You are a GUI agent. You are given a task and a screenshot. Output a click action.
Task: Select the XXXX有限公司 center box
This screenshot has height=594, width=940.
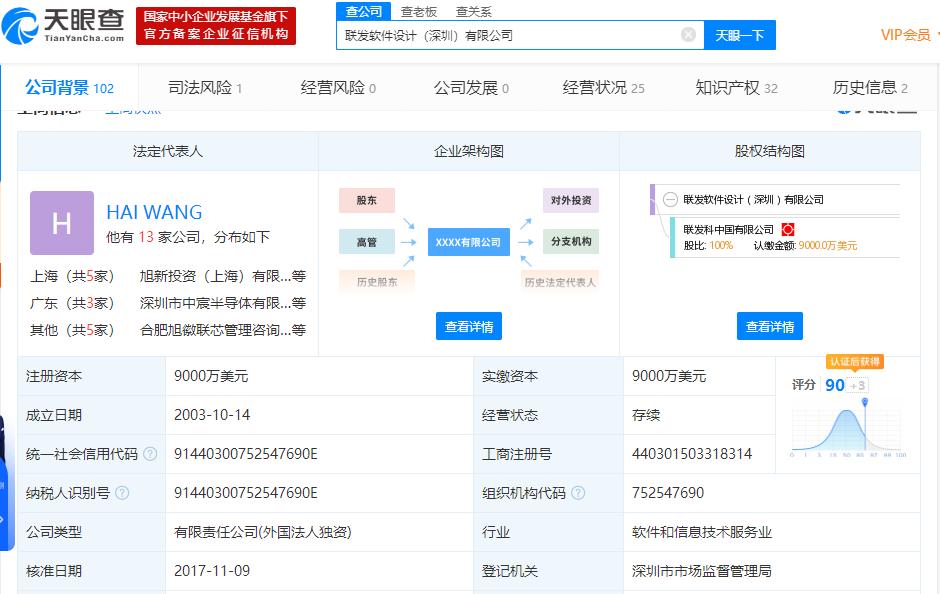click(469, 242)
